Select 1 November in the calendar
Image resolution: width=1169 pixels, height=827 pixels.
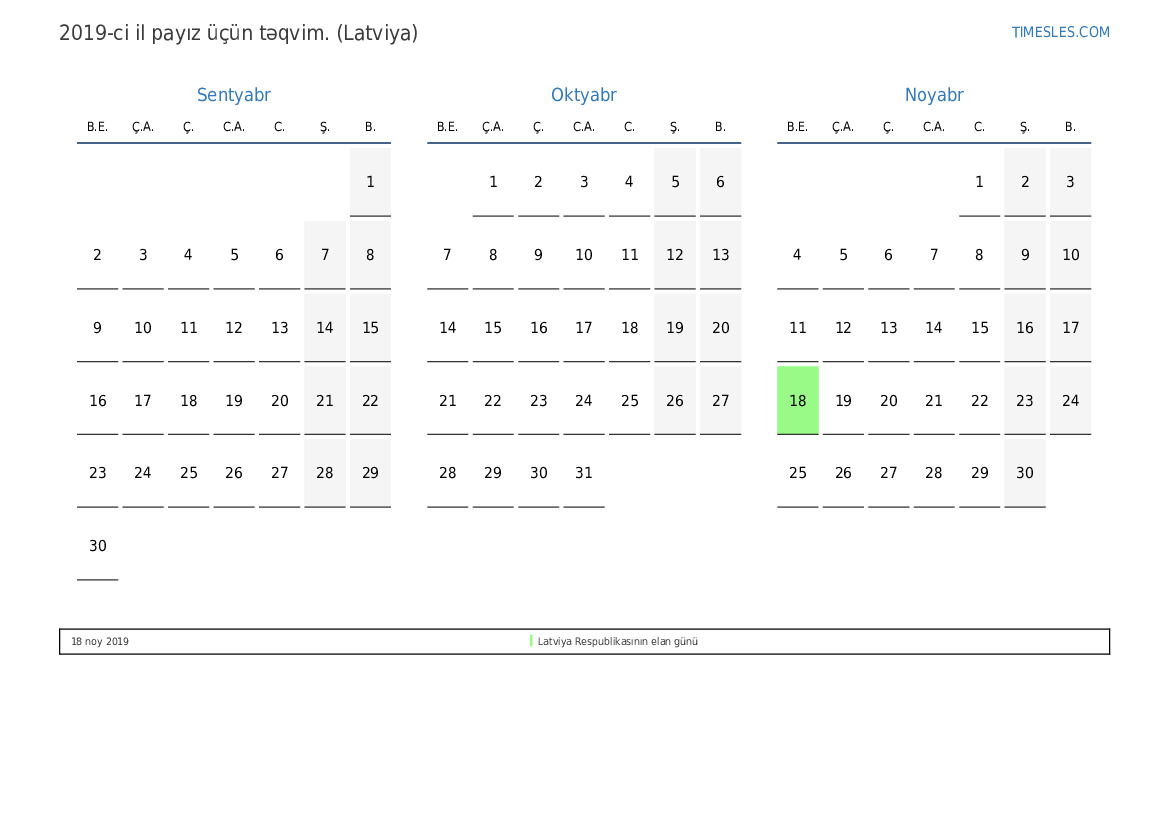point(979,182)
